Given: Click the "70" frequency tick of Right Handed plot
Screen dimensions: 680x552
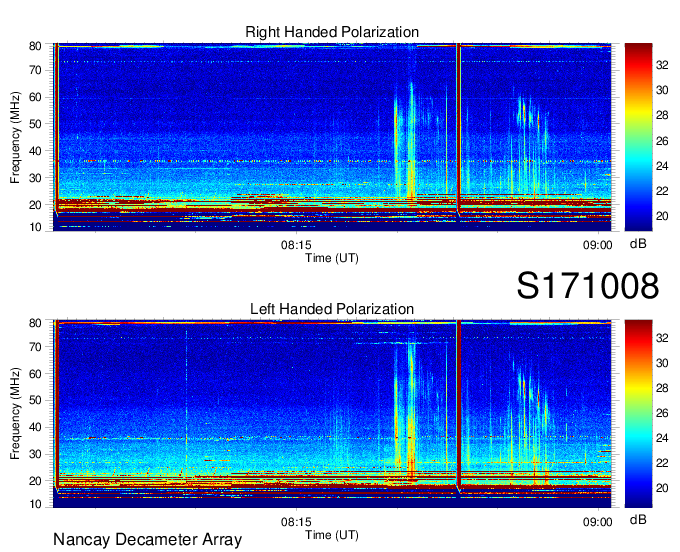Looking at the screenshot, I should [35, 70].
